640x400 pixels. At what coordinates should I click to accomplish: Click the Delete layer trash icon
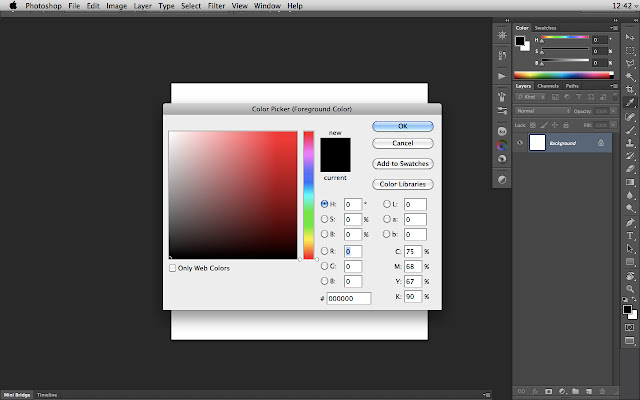point(602,391)
